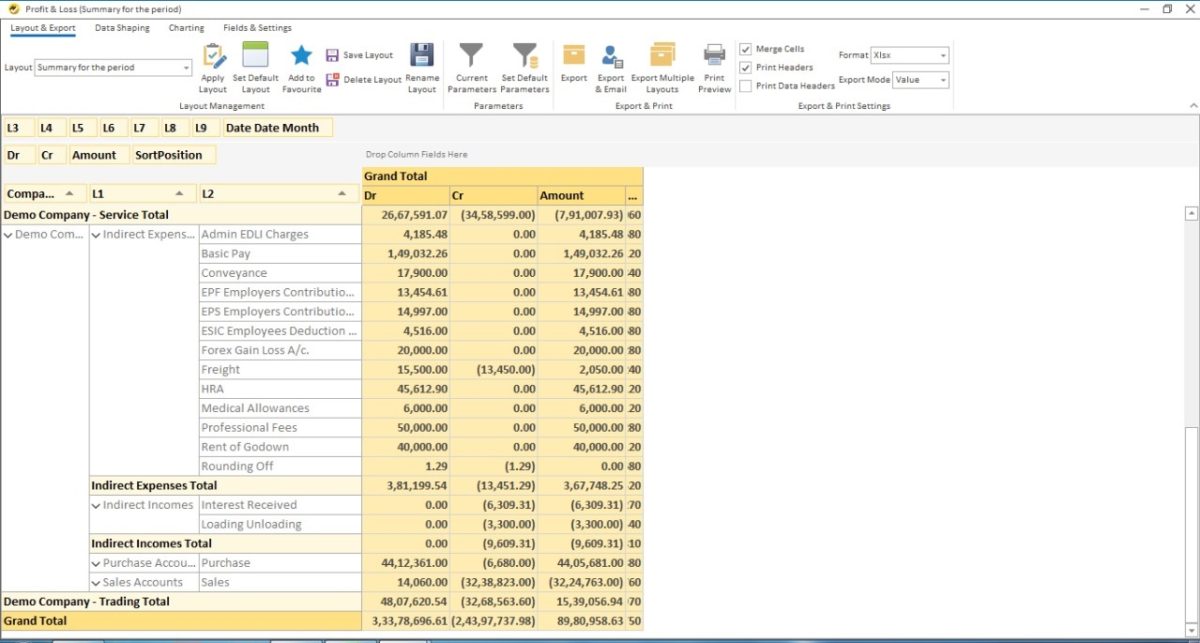Click the Save Layout button
Image resolution: width=1200 pixels, height=643 pixels.
(x=360, y=55)
